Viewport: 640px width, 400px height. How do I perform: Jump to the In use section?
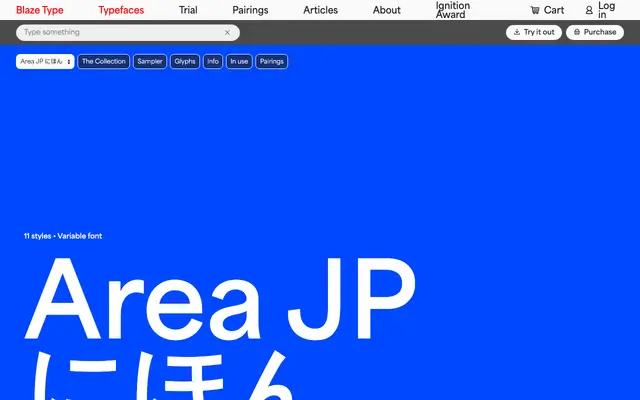(239, 62)
